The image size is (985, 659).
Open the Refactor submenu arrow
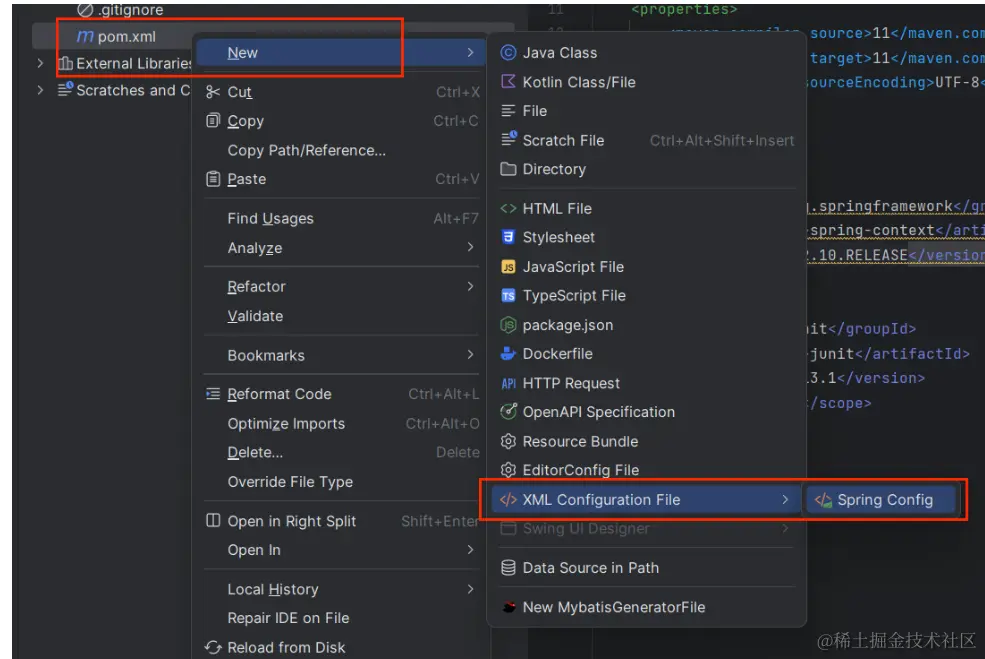tap(471, 286)
